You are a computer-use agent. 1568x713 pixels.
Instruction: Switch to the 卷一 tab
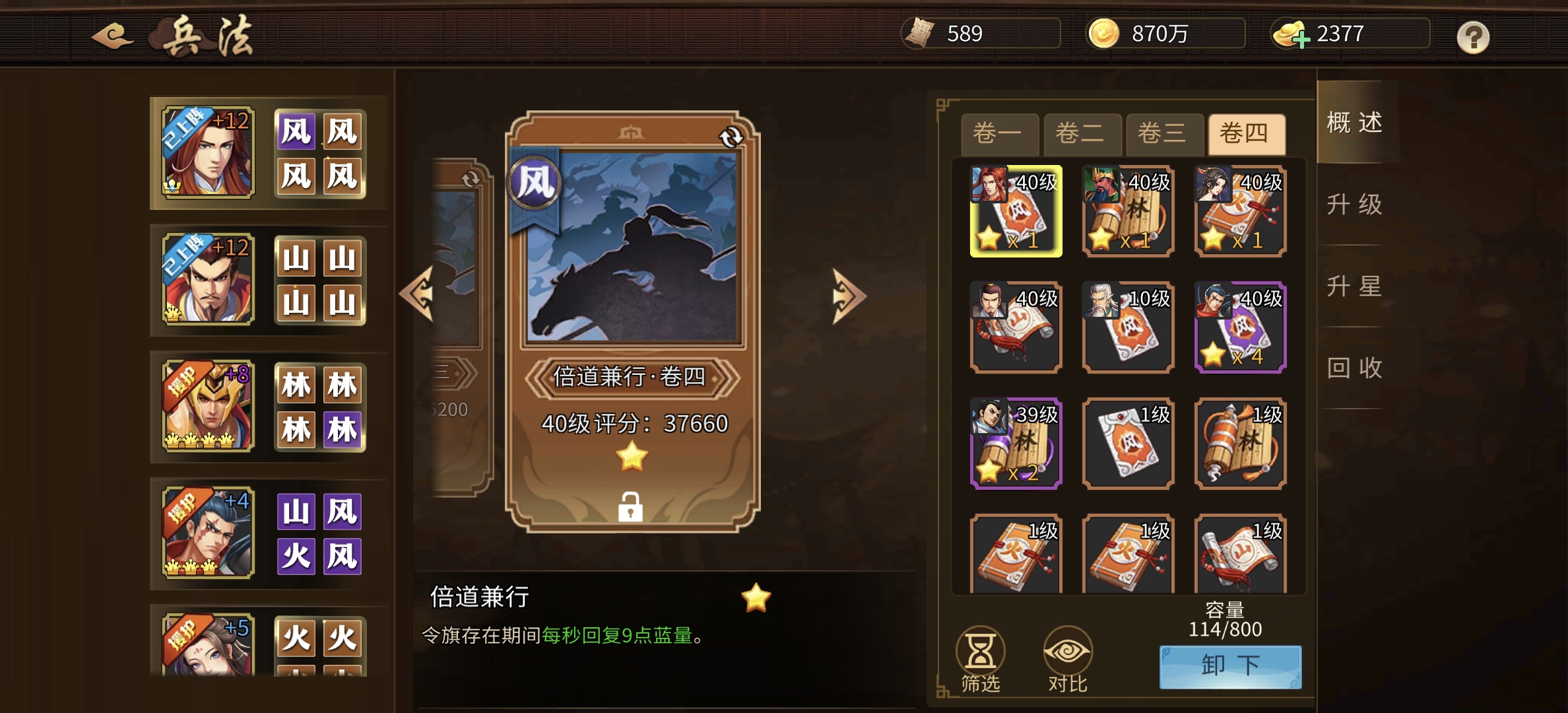(998, 133)
